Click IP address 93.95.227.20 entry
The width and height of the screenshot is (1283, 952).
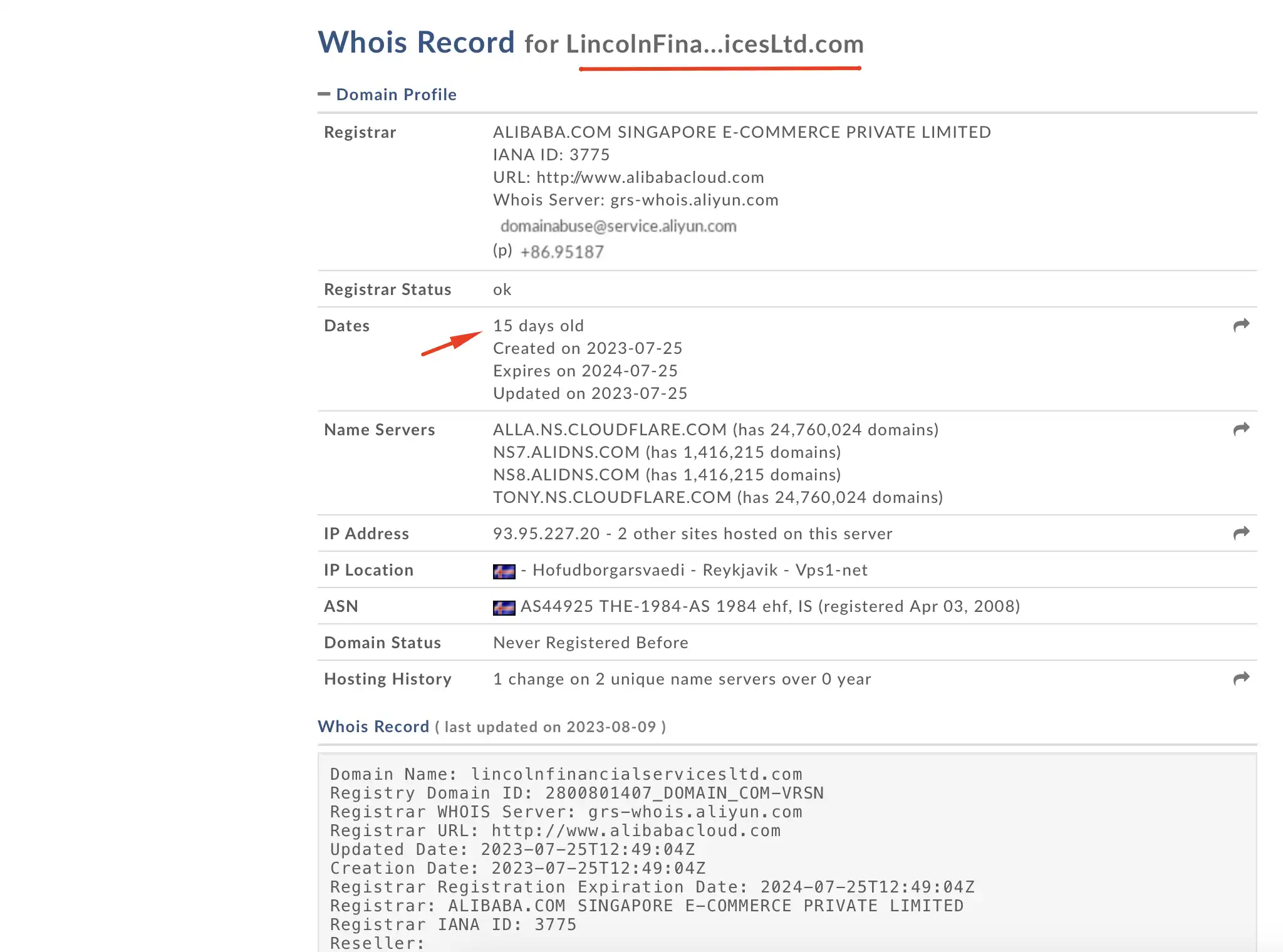692,534
